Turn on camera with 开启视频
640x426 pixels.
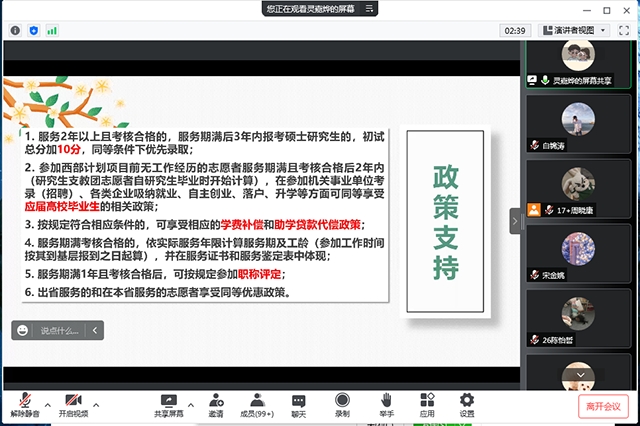pyautogui.click(x=73, y=405)
